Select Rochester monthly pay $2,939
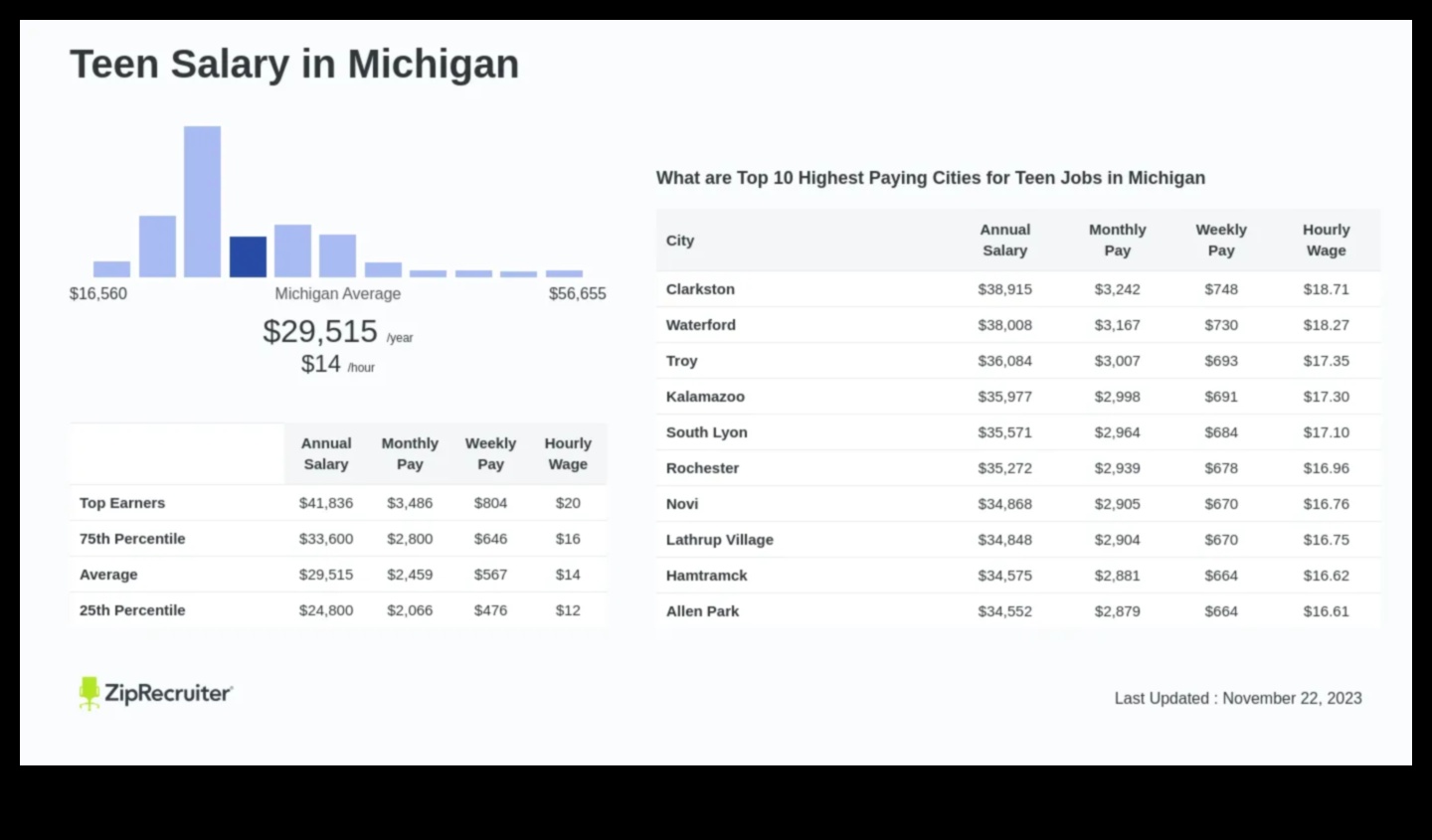 point(1118,468)
